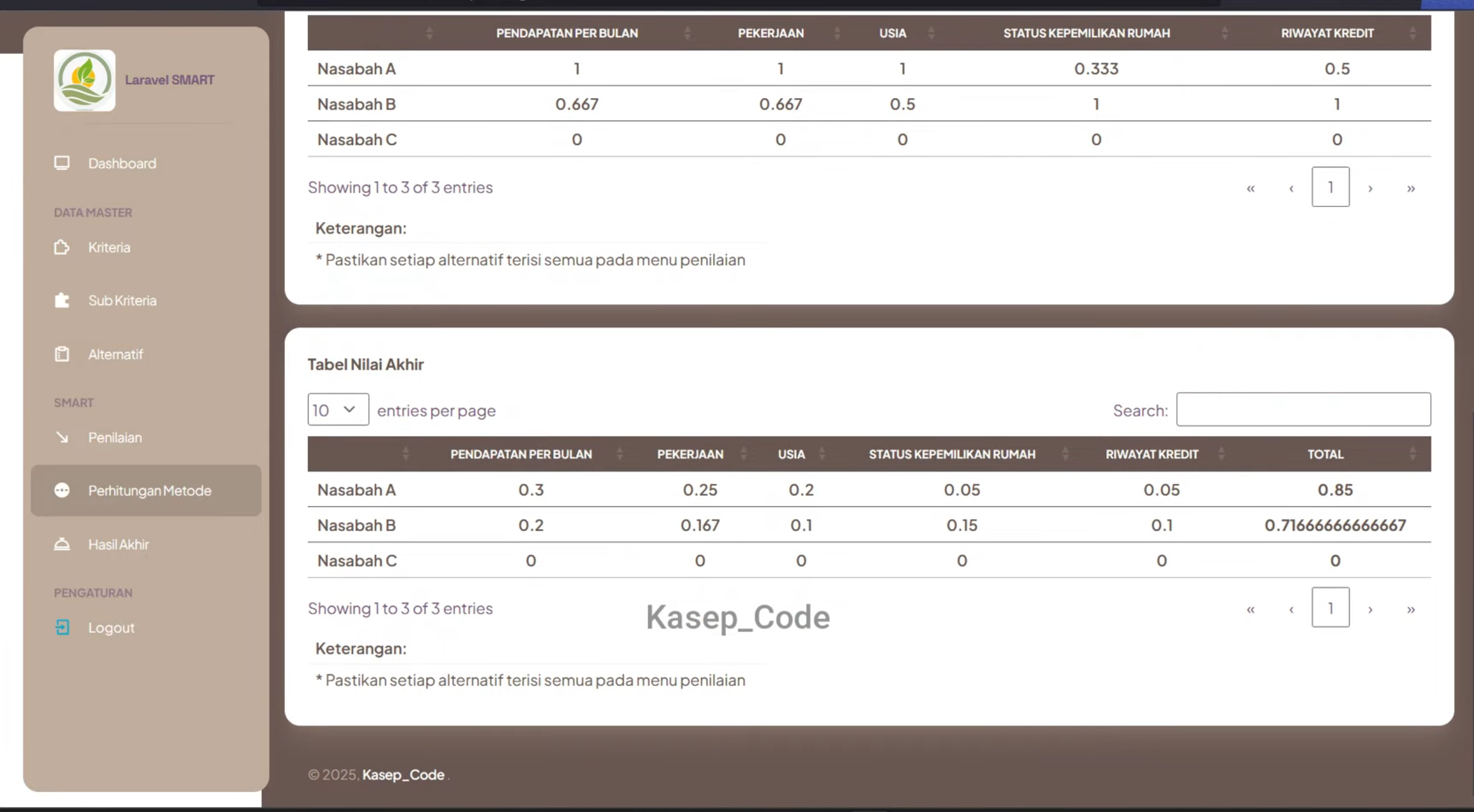The width and height of the screenshot is (1474, 812).
Task: Click the Penilaian arrow icon
Action: coord(62,437)
